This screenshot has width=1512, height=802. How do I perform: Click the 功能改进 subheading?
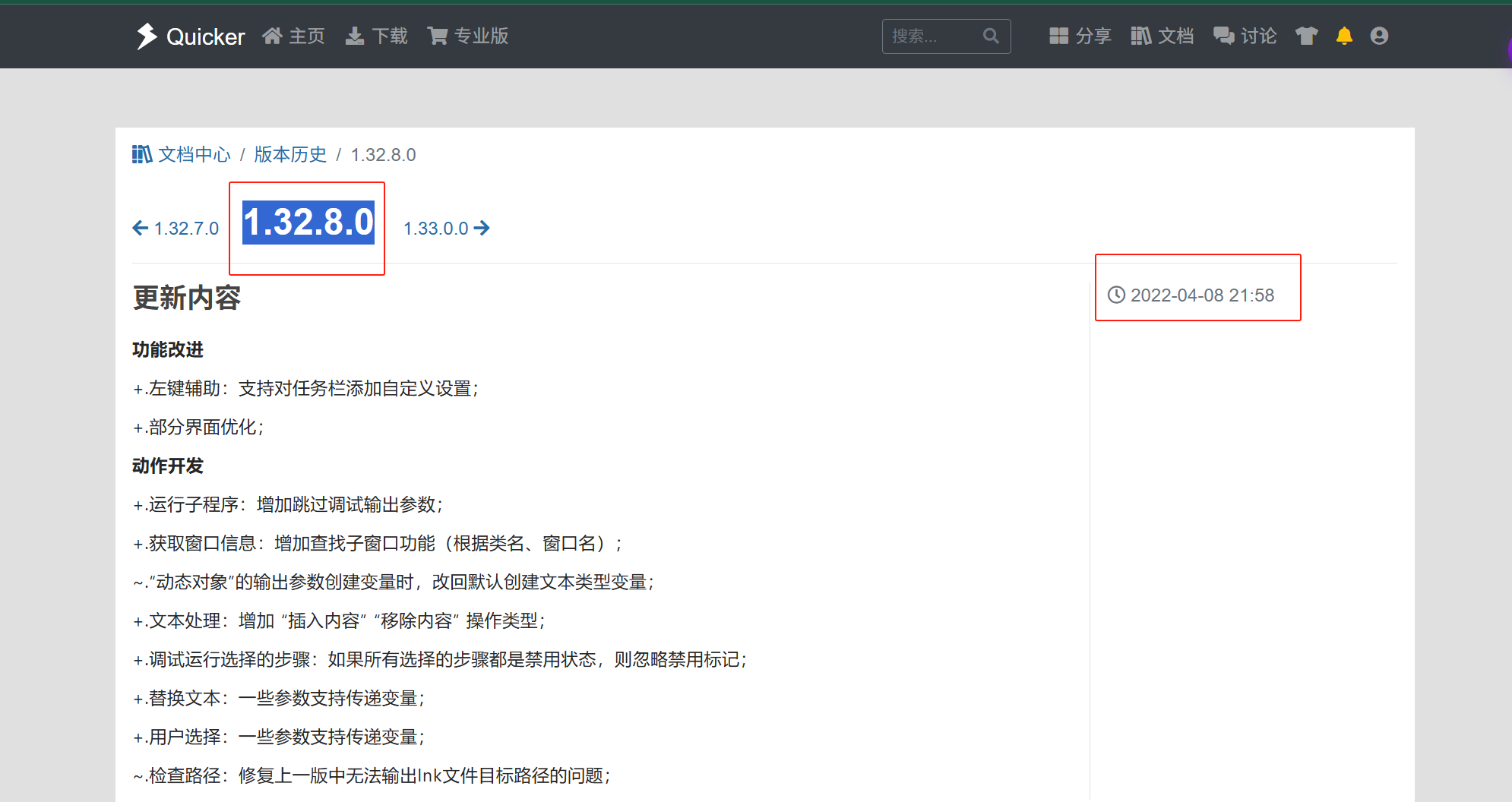pos(168,349)
